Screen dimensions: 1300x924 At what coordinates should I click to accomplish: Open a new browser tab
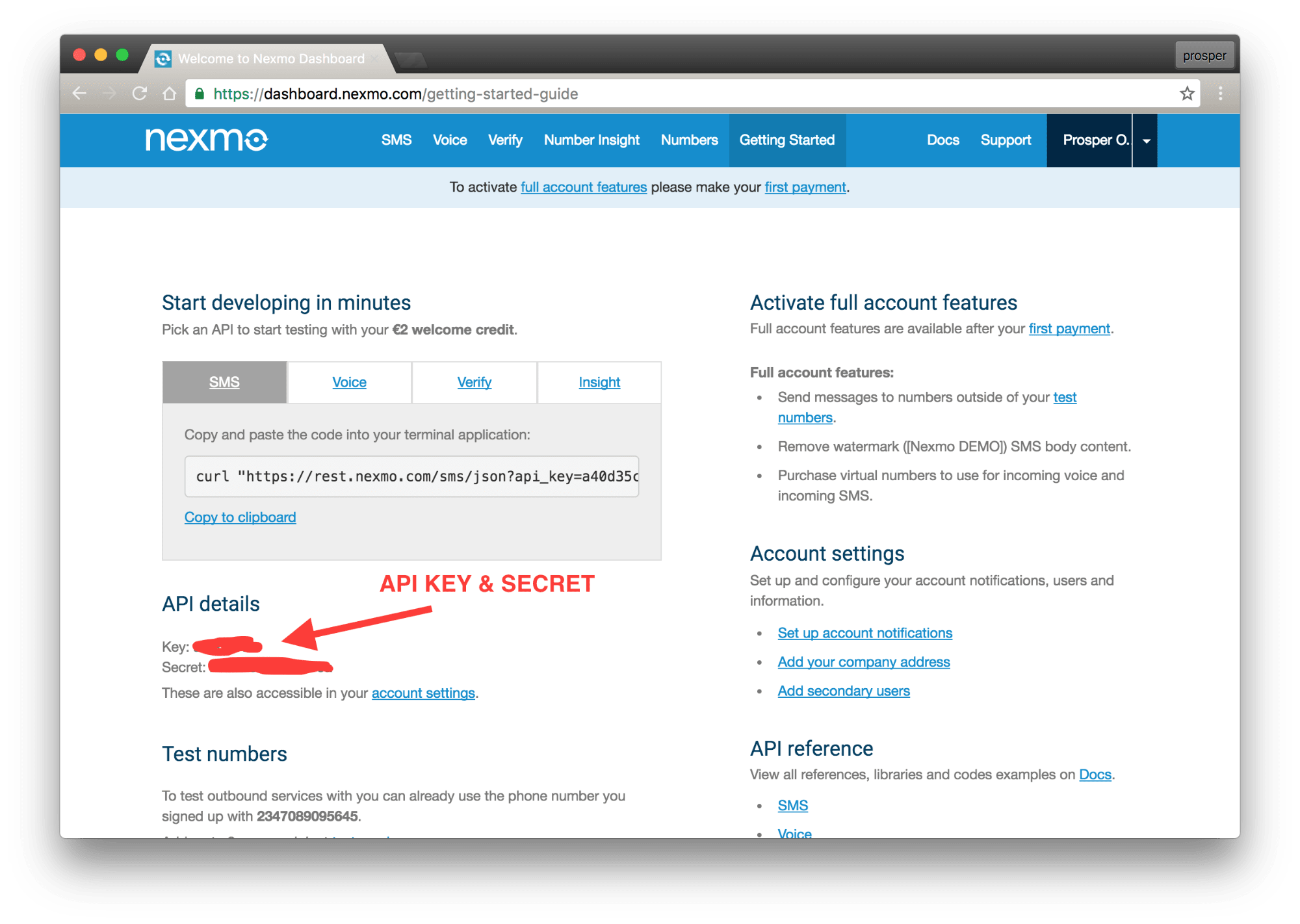click(410, 60)
